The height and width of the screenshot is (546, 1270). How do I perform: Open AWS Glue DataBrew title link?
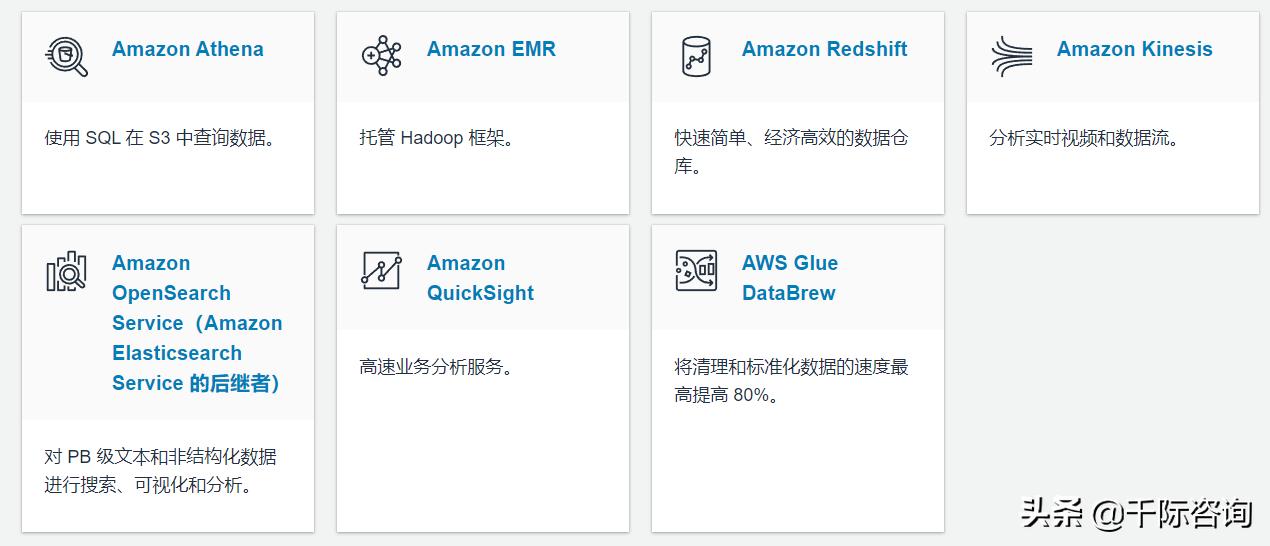790,278
